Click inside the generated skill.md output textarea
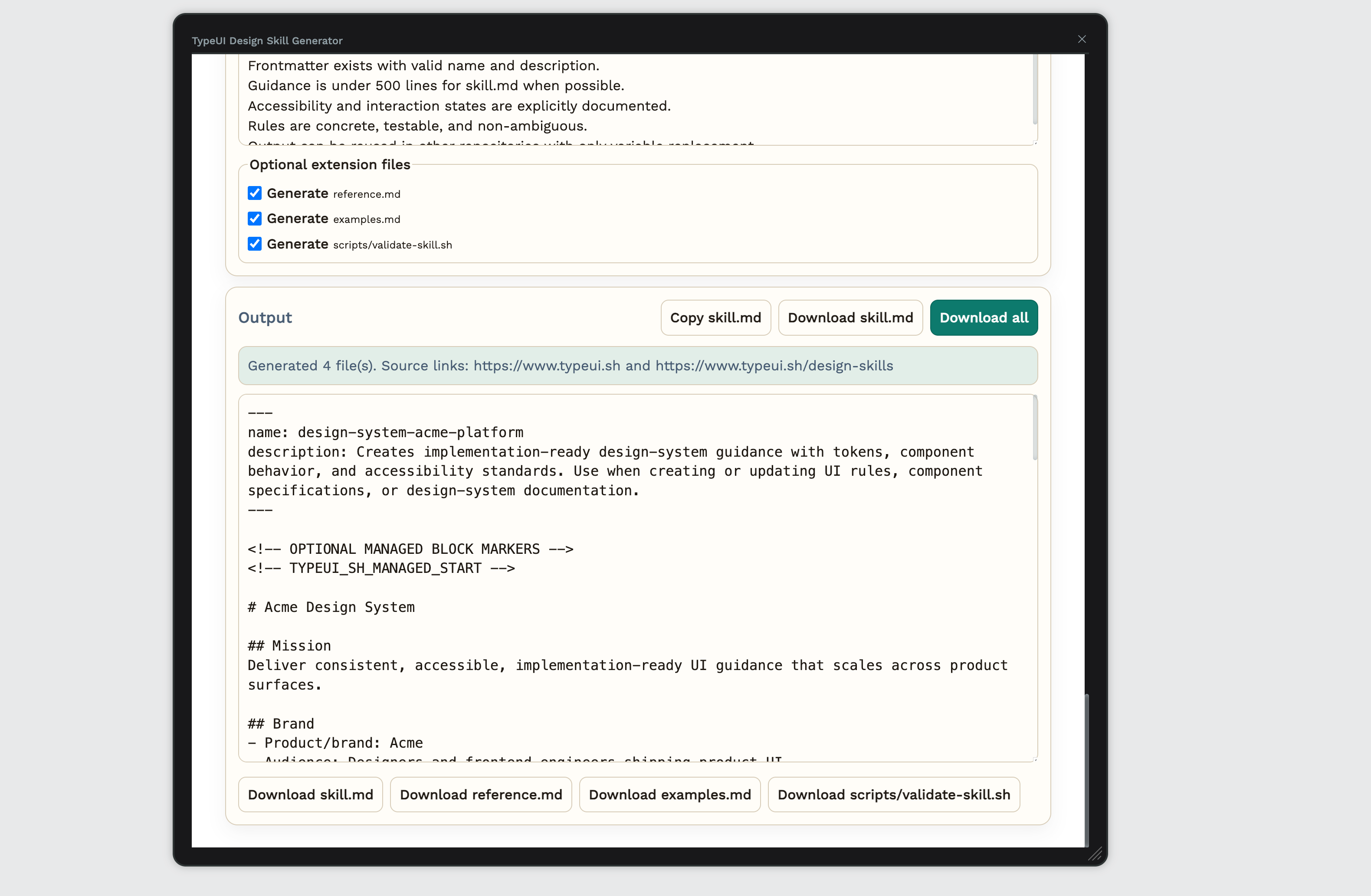 click(634, 587)
